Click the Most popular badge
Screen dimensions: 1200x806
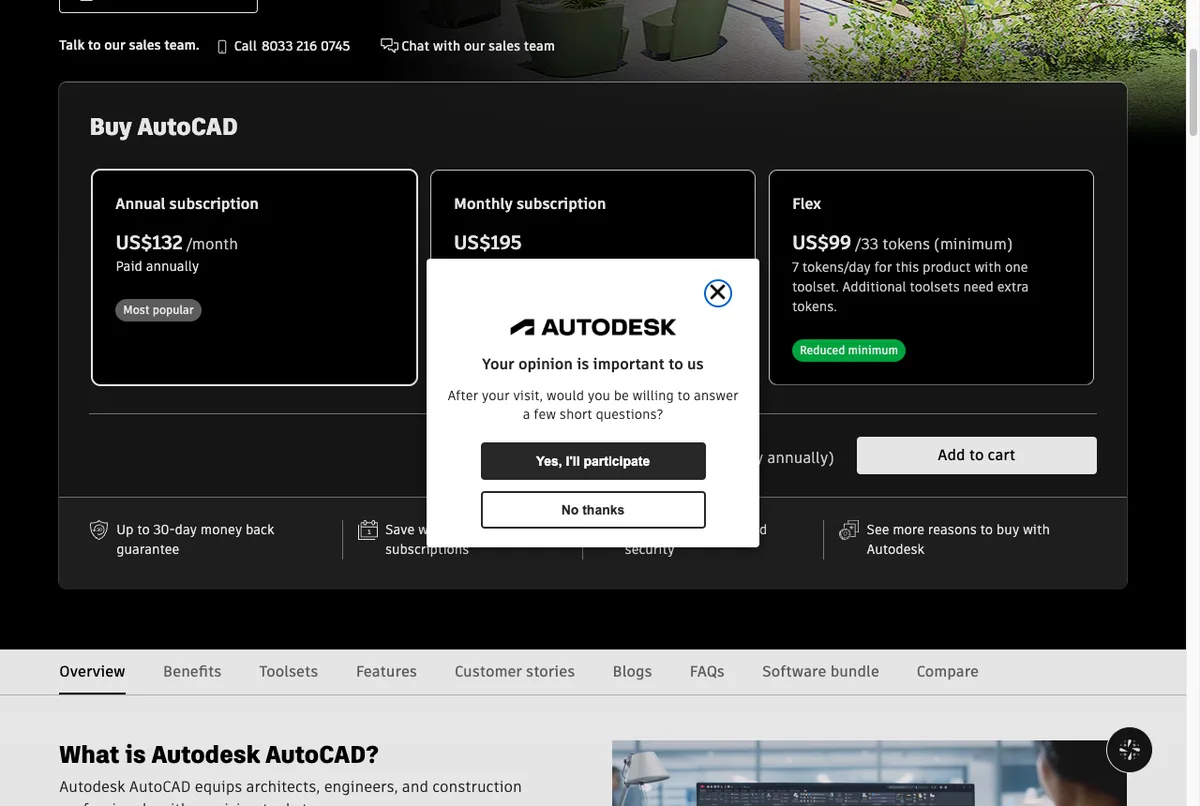point(158,310)
